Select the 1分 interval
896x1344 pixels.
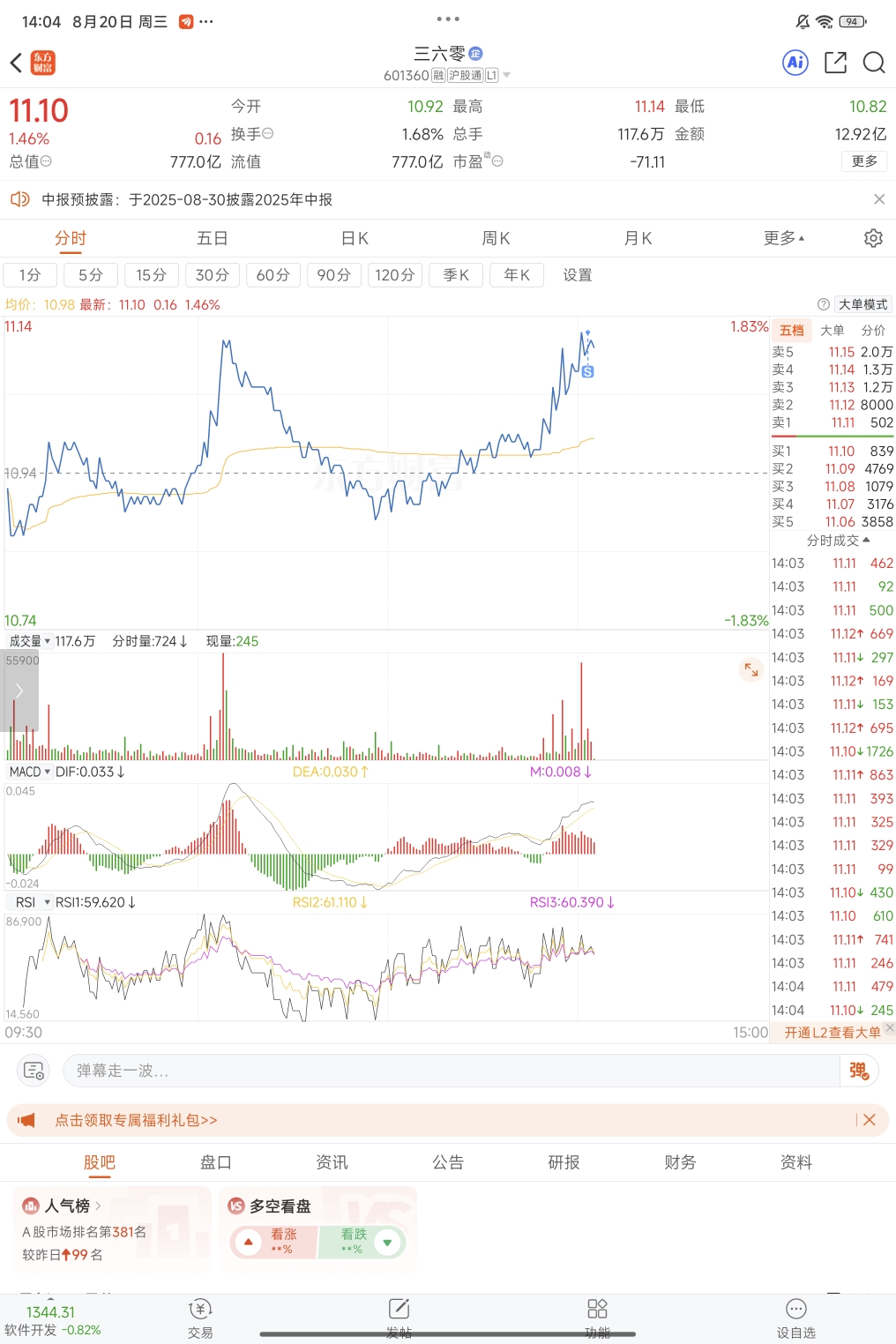[30, 275]
